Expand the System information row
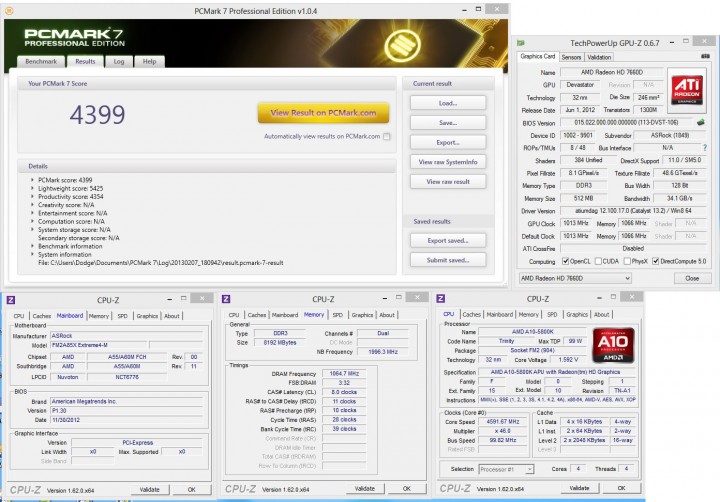The image size is (720, 502). pyautogui.click(x=32, y=254)
